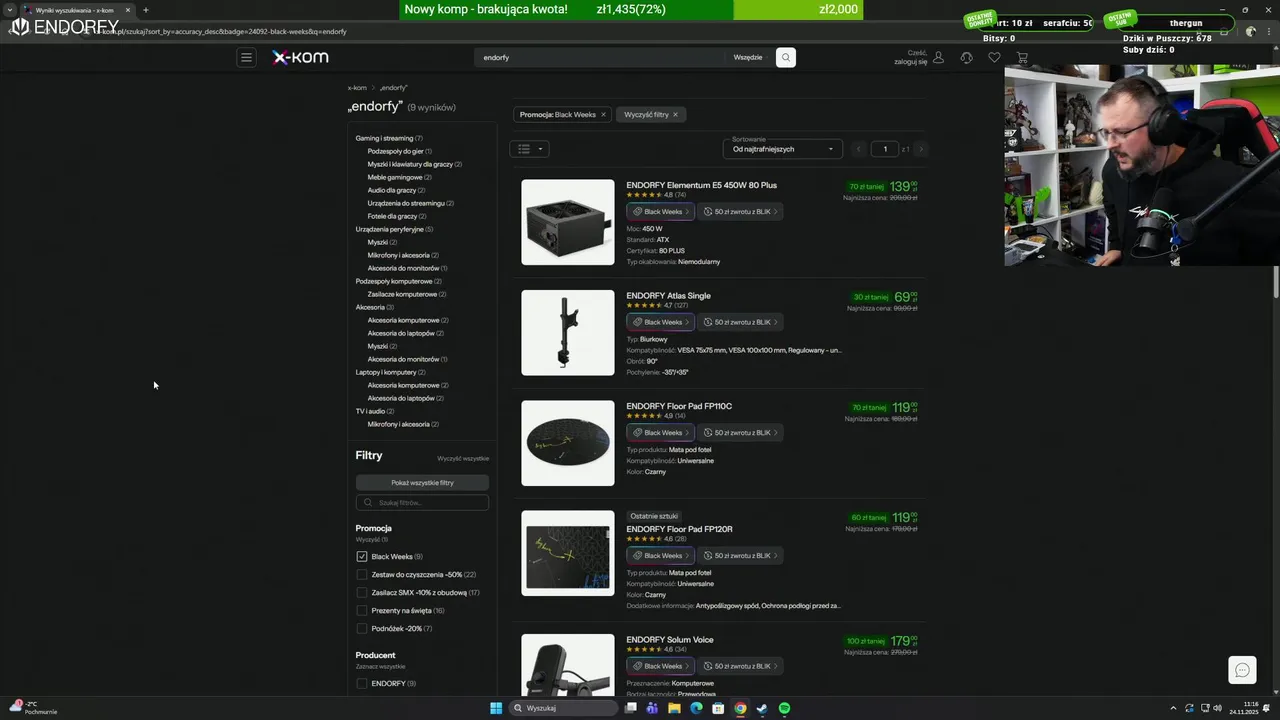The height and width of the screenshot is (720, 1280).
Task: Go to previous results page arrow
Action: pos(859,149)
